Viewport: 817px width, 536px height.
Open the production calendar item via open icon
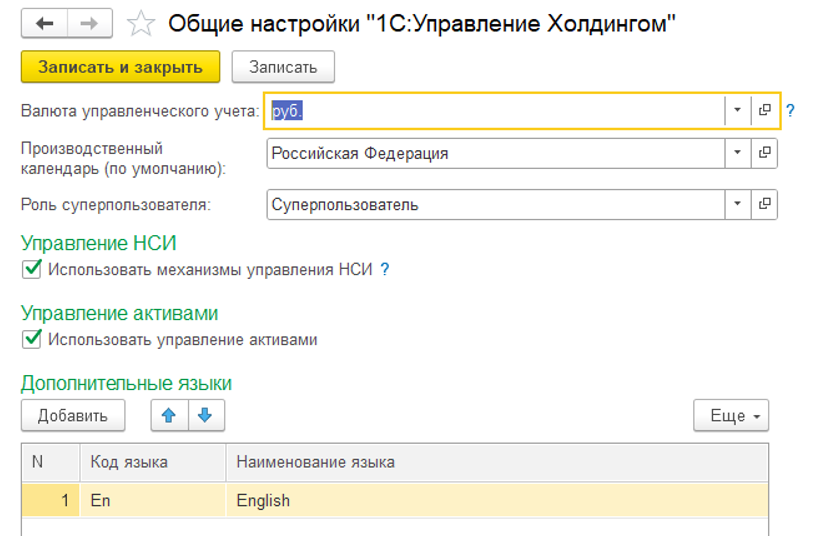point(765,153)
